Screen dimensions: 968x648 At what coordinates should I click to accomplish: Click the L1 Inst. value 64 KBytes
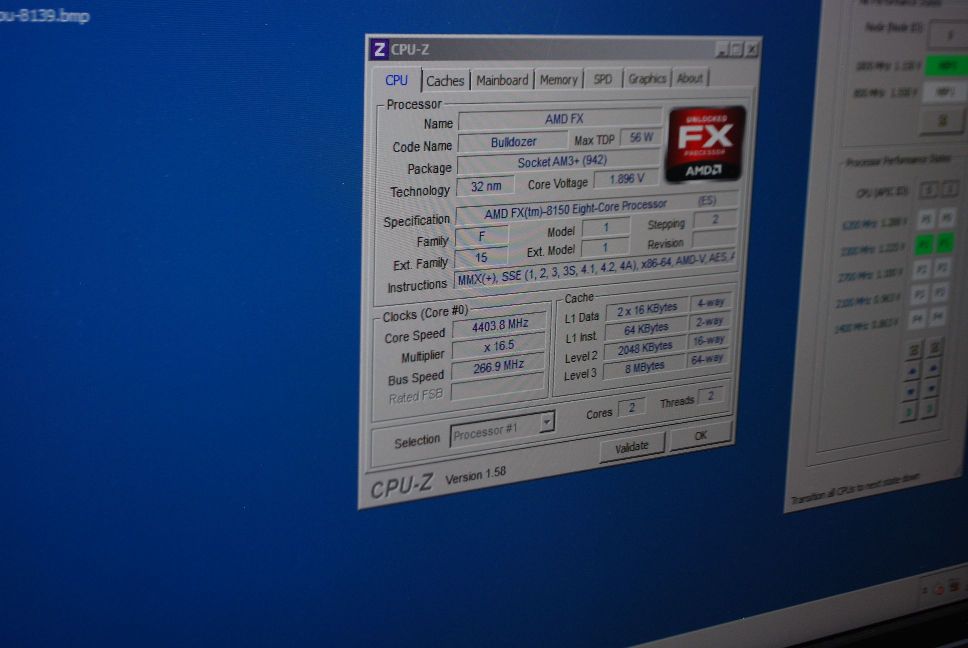[x=646, y=328]
